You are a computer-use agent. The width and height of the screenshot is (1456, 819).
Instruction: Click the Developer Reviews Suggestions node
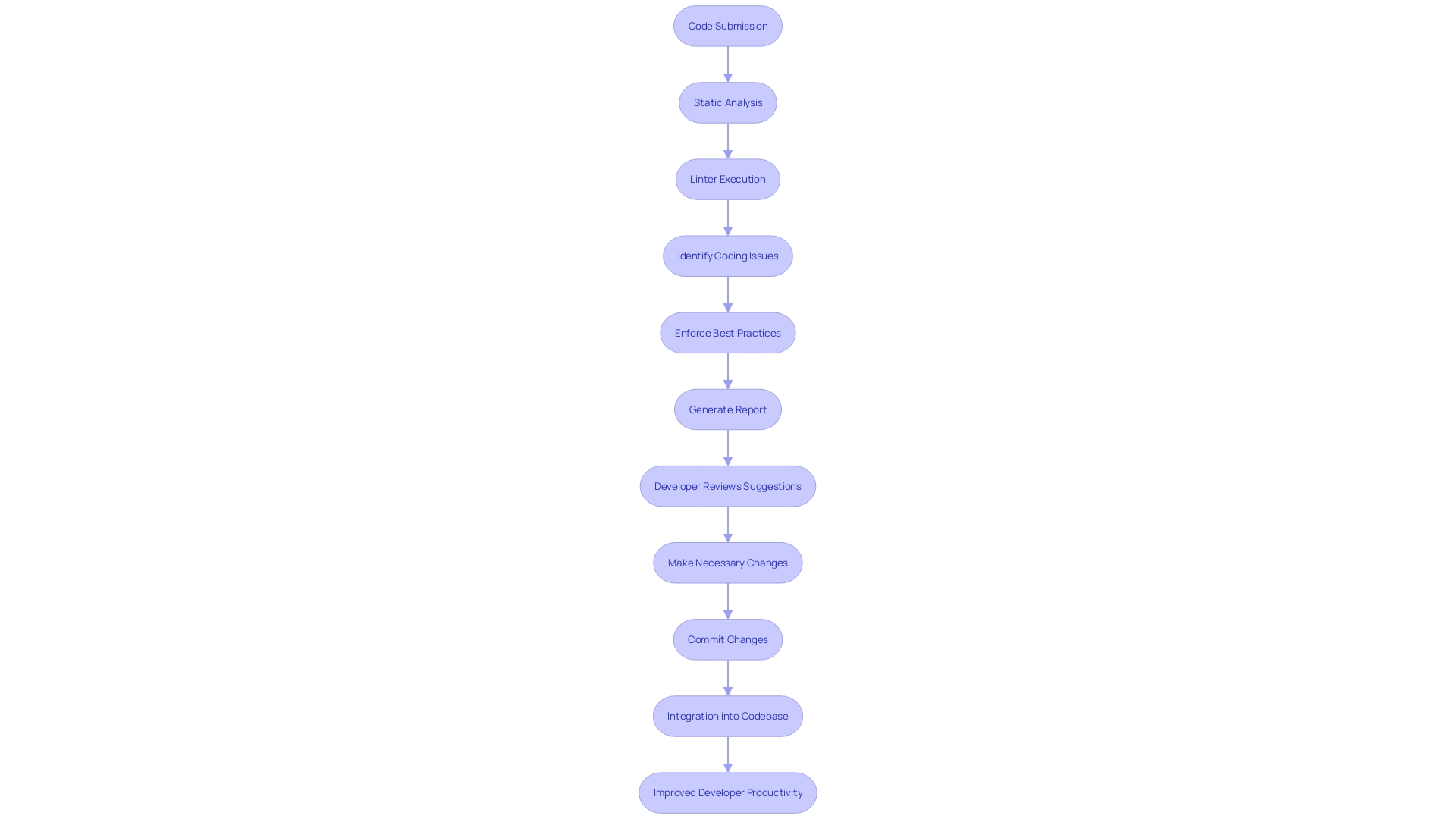click(x=728, y=486)
